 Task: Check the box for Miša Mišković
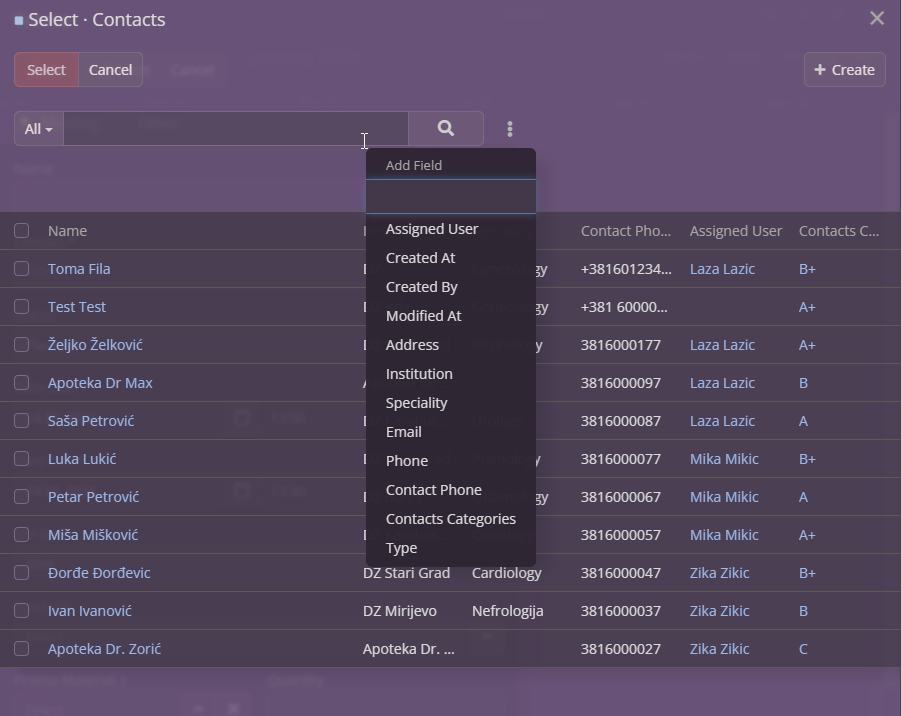(21, 534)
